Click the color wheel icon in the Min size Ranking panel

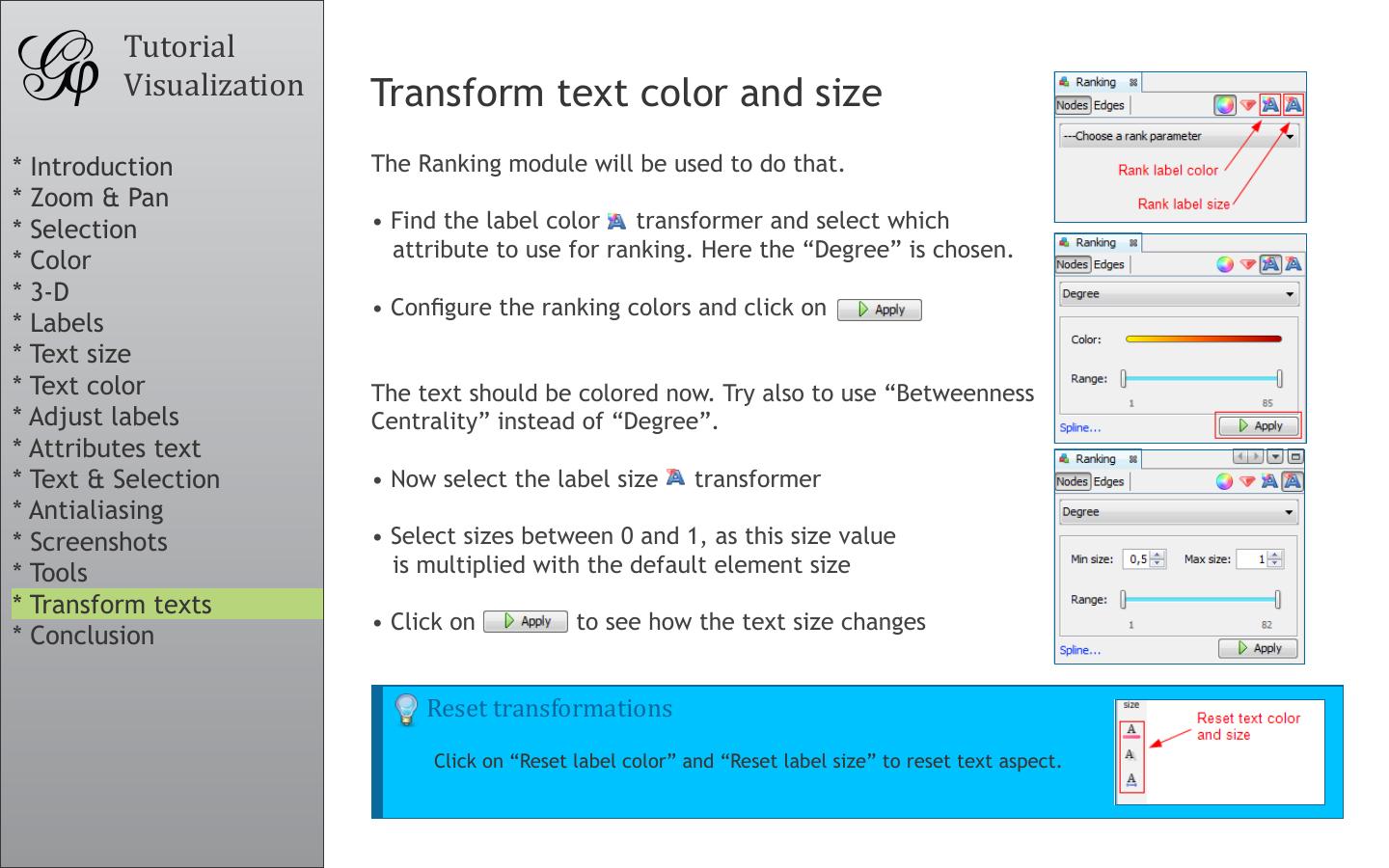[x=1224, y=481]
